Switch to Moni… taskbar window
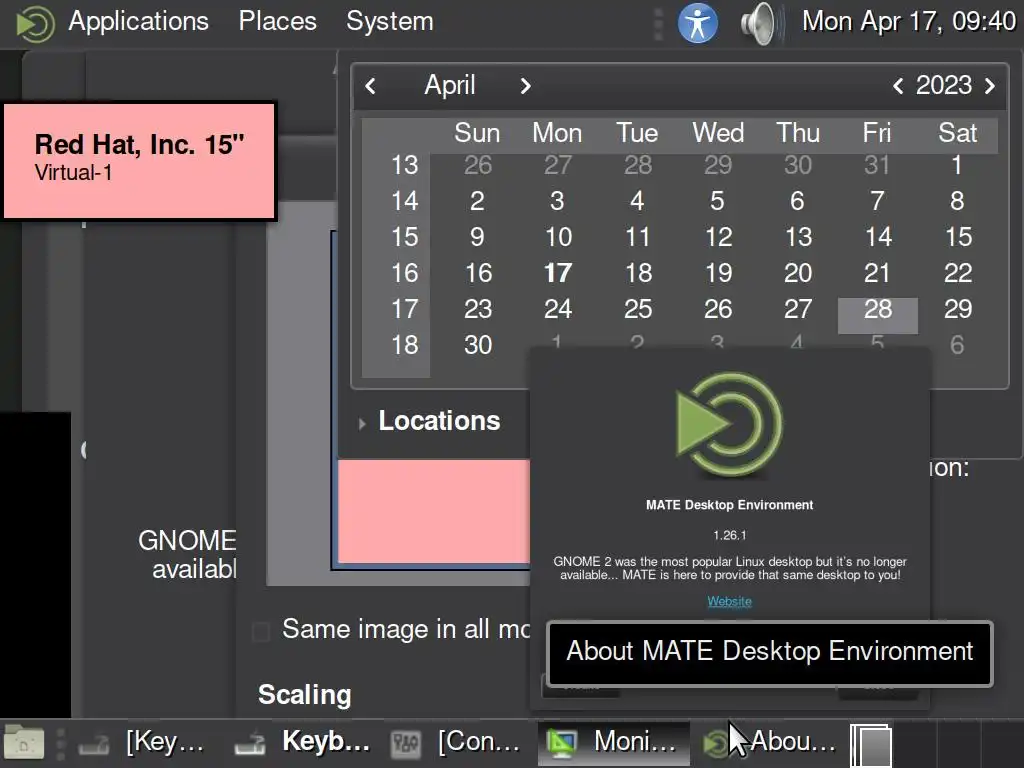This screenshot has height=768, width=1024. pos(614,743)
